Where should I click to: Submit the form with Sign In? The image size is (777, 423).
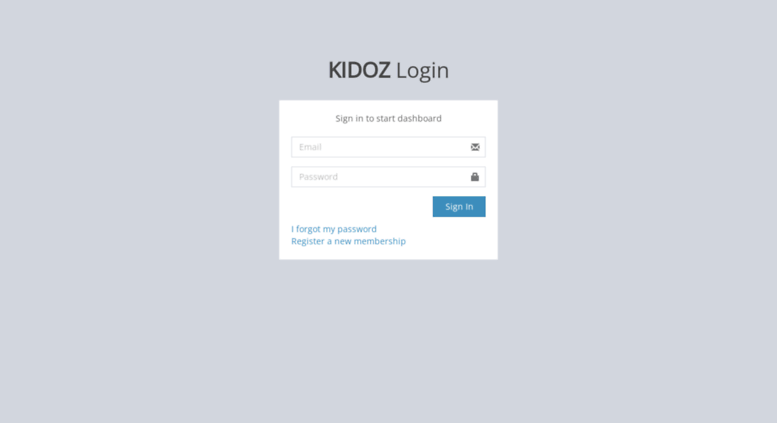click(459, 207)
